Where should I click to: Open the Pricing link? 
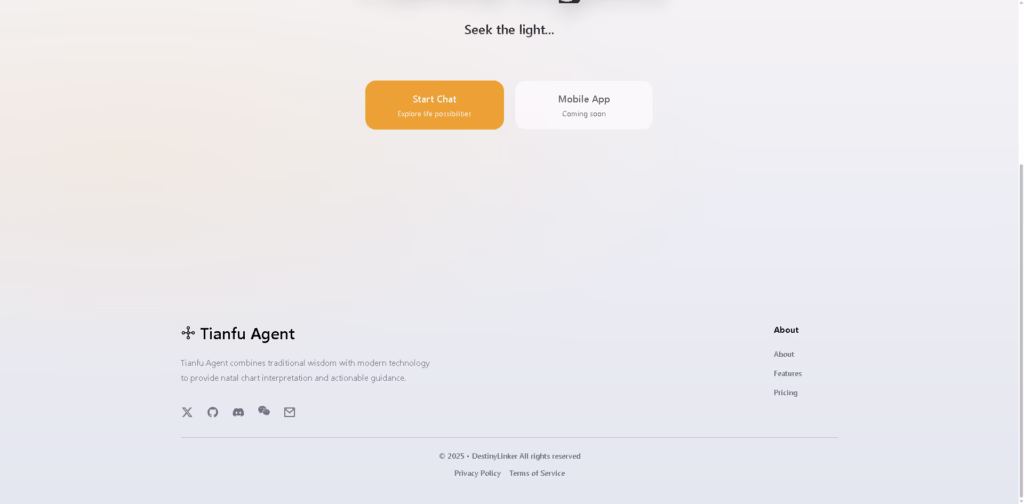pos(786,392)
